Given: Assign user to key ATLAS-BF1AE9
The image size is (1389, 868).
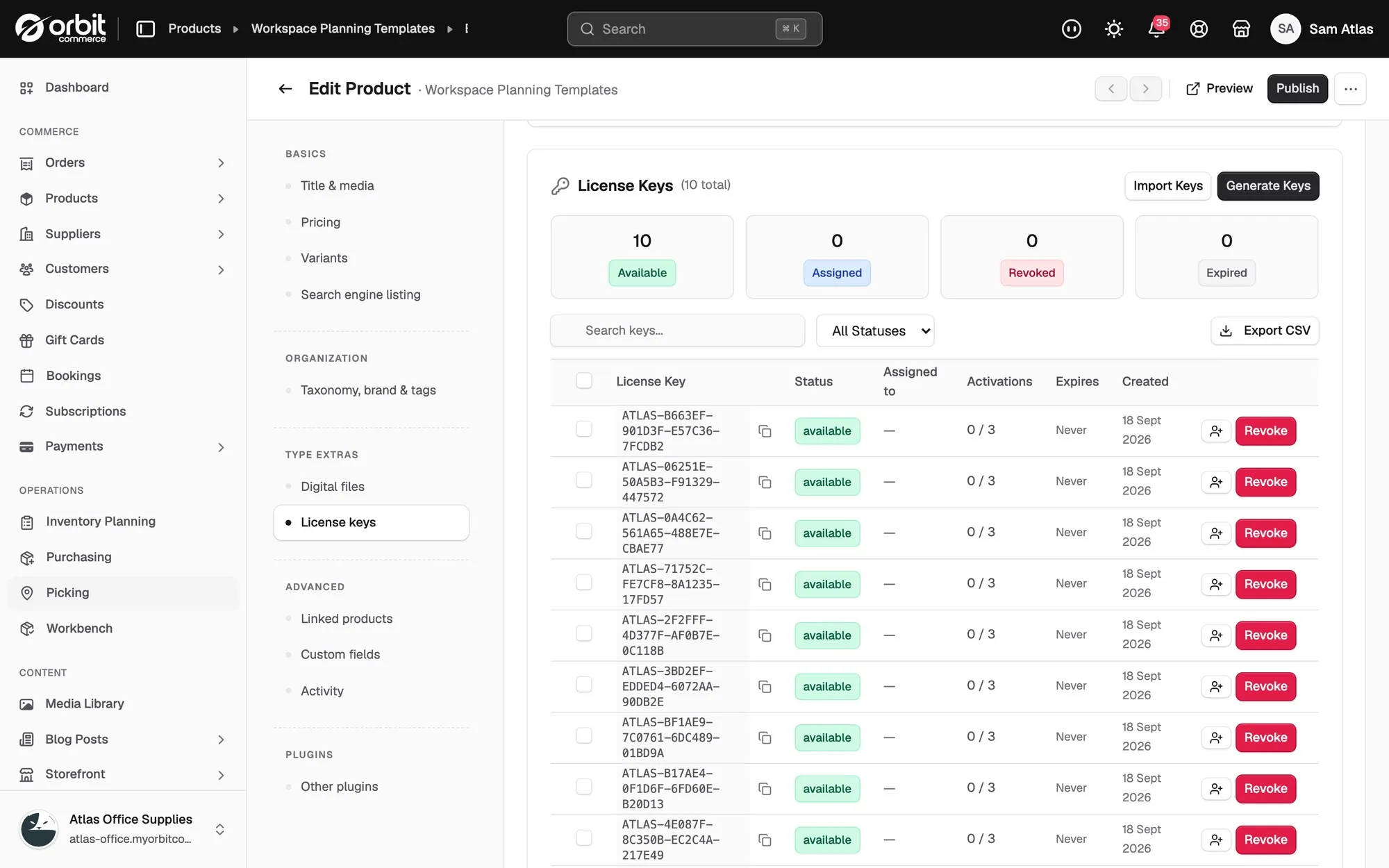Looking at the screenshot, I should click(1216, 737).
